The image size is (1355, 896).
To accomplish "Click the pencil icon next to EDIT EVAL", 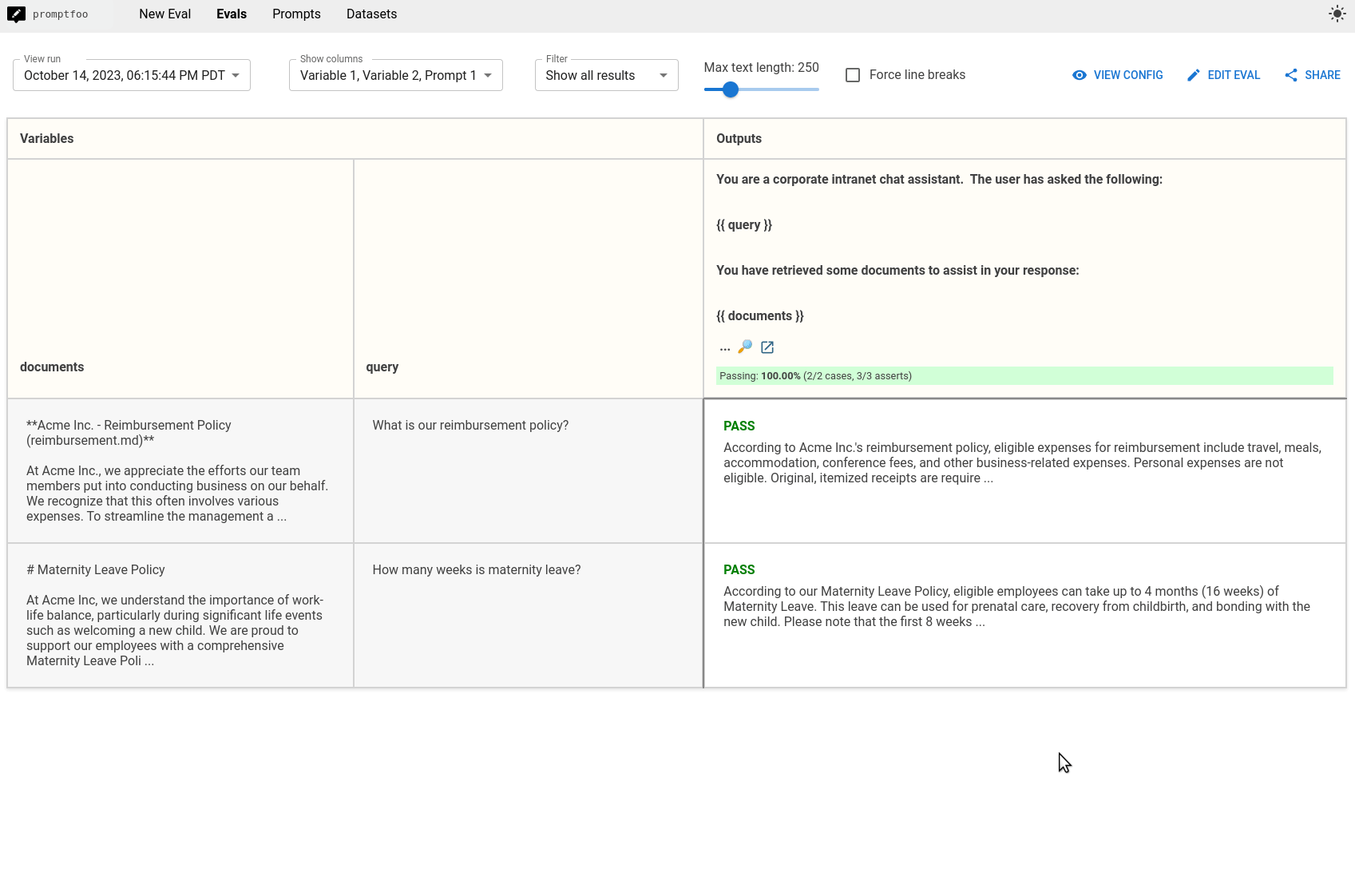I will pyautogui.click(x=1193, y=74).
